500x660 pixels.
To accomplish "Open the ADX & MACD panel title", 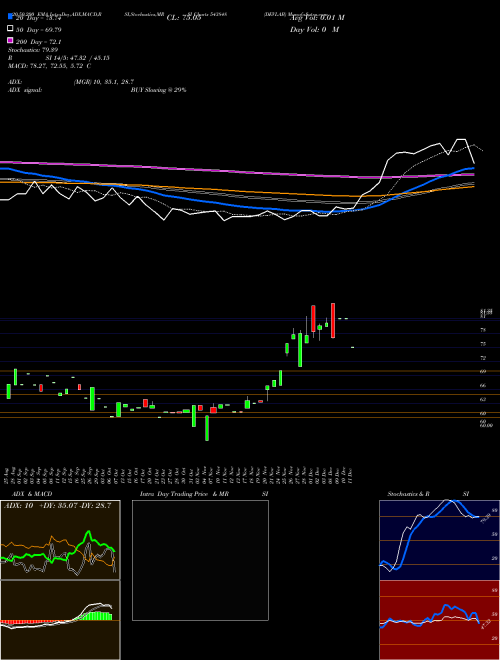I will tap(32, 494).
